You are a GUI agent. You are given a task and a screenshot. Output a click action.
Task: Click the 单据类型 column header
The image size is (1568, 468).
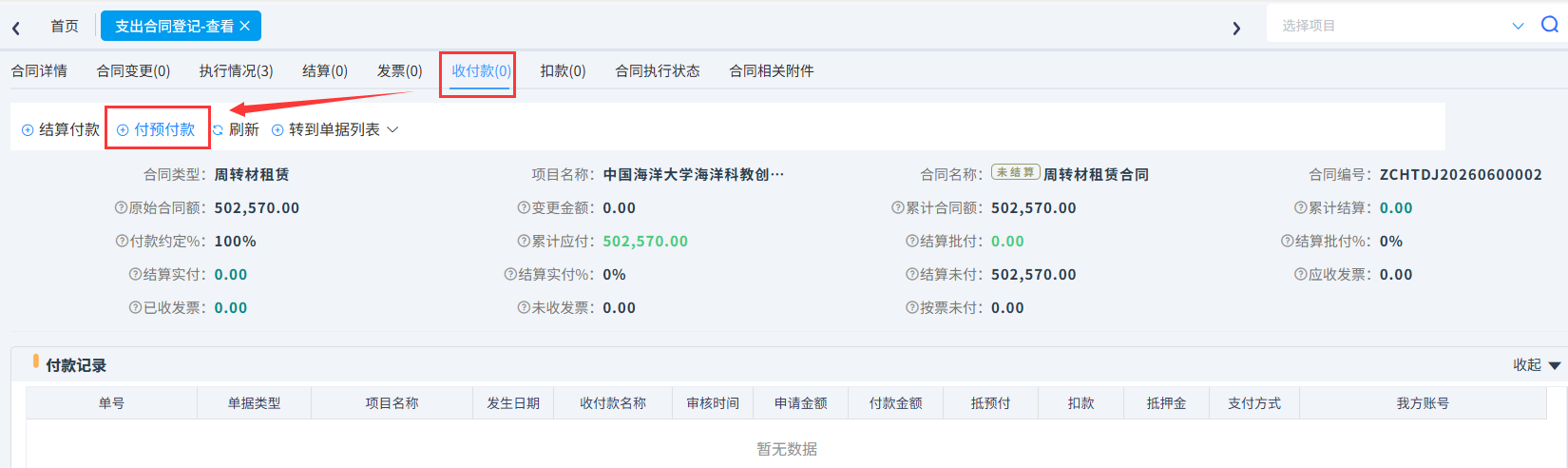pyautogui.click(x=254, y=403)
